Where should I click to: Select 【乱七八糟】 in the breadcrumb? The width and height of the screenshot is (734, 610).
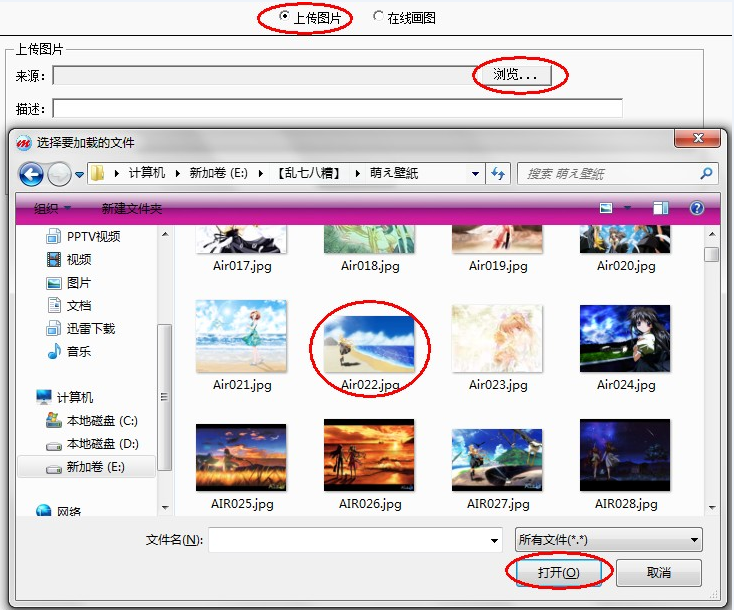coord(309,173)
